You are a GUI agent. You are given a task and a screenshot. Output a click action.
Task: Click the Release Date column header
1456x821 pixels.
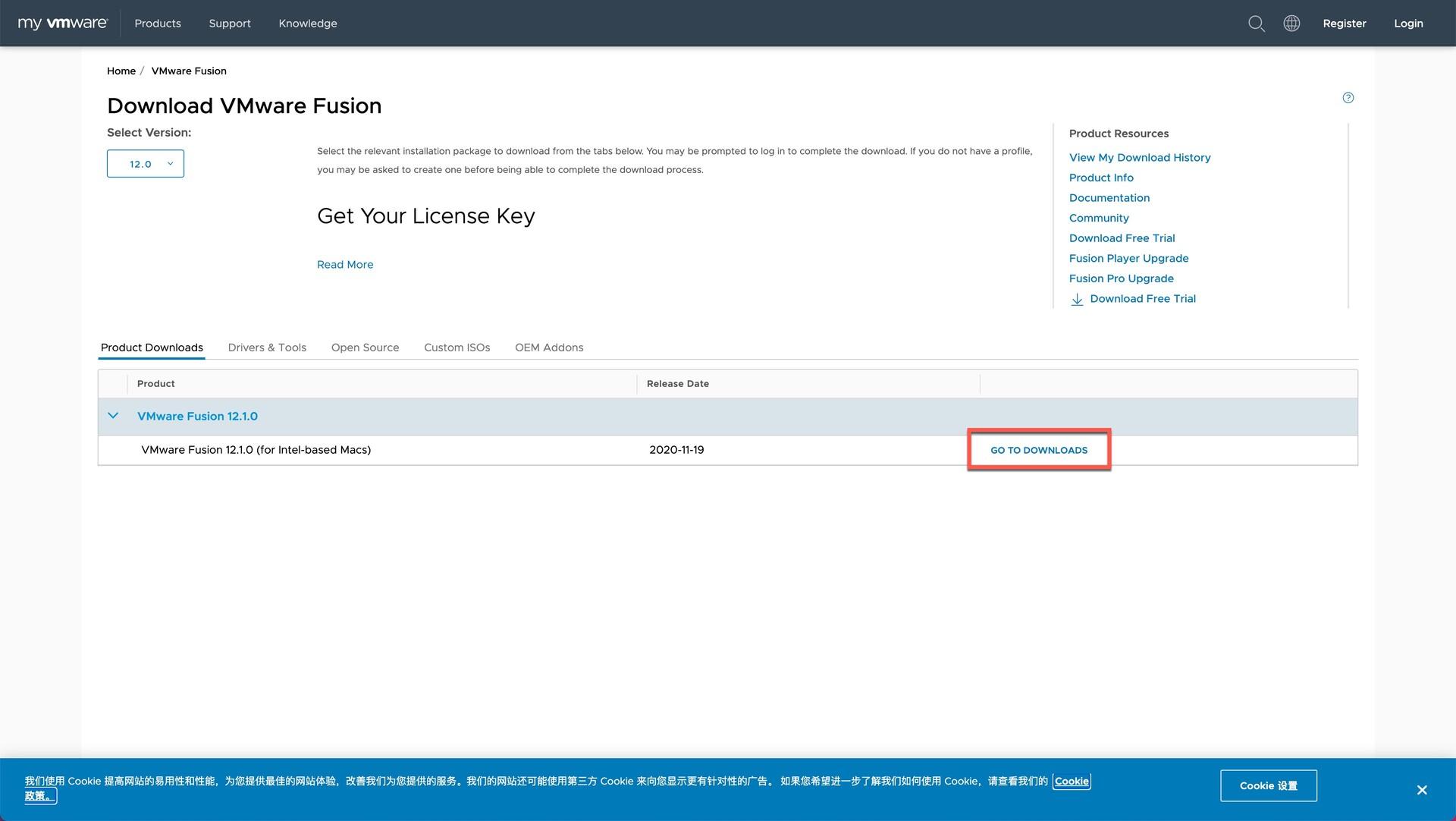(678, 384)
